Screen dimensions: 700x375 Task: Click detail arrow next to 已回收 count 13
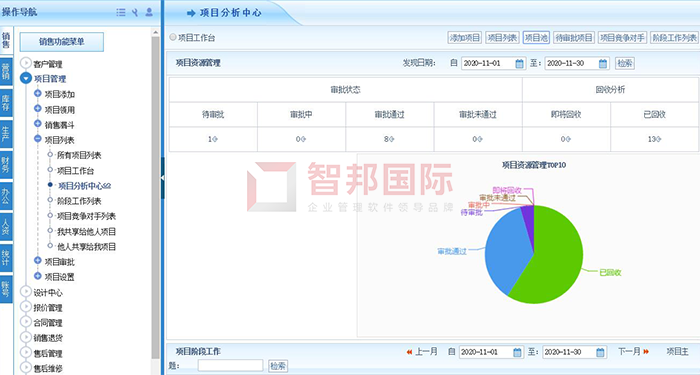(x=658, y=139)
